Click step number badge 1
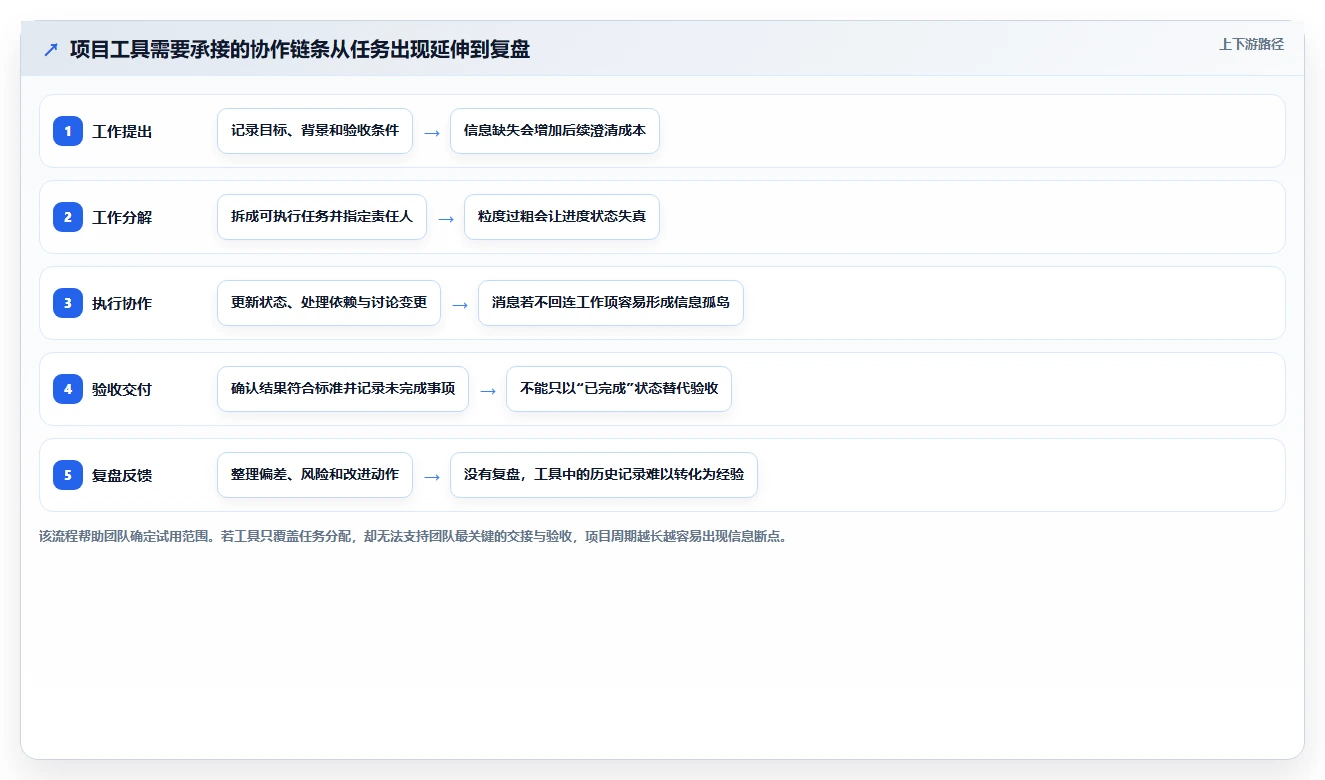The height and width of the screenshot is (780, 1325). pyautogui.click(x=68, y=131)
